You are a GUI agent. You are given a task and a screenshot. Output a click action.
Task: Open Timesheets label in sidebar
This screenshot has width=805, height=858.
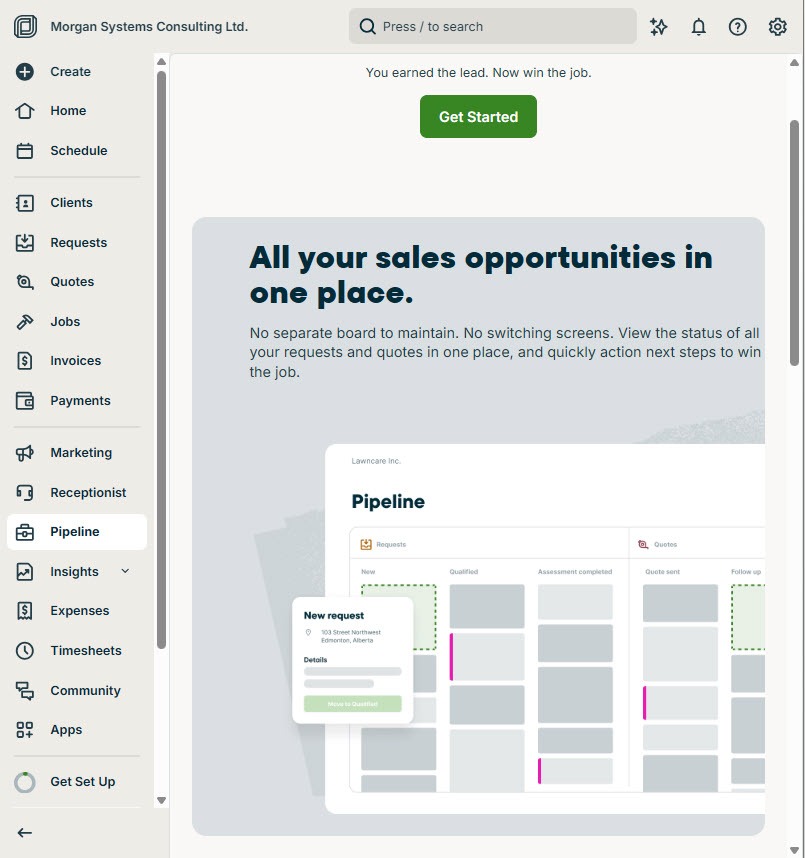[x=86, y=651]
